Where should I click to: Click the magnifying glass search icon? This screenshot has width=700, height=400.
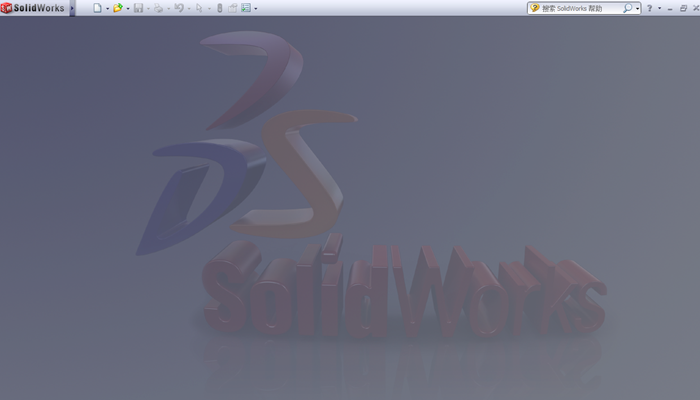pyautogui.click(x=628, y=8)
